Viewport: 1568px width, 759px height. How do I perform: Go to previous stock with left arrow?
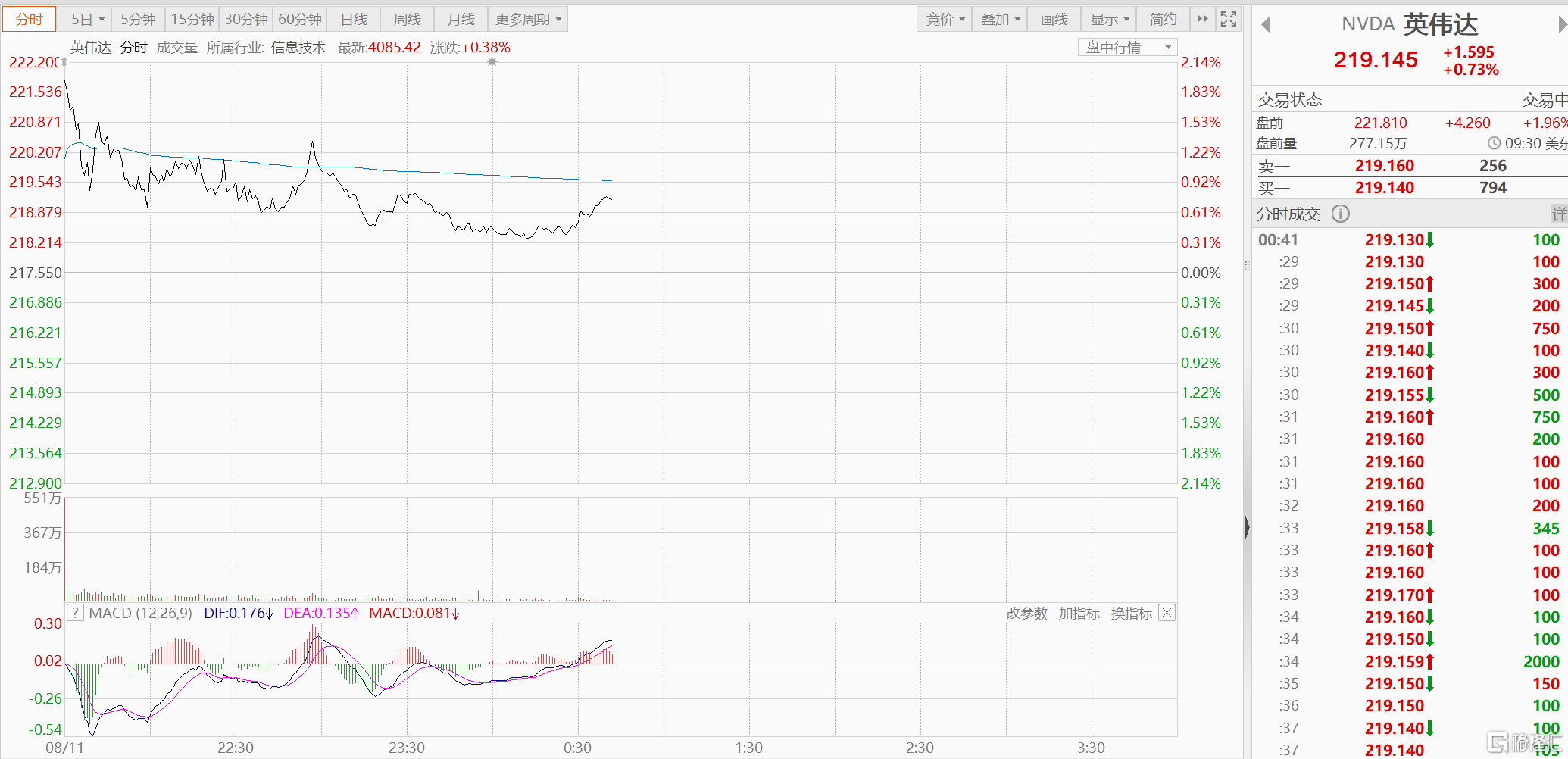coord(1267,25)
